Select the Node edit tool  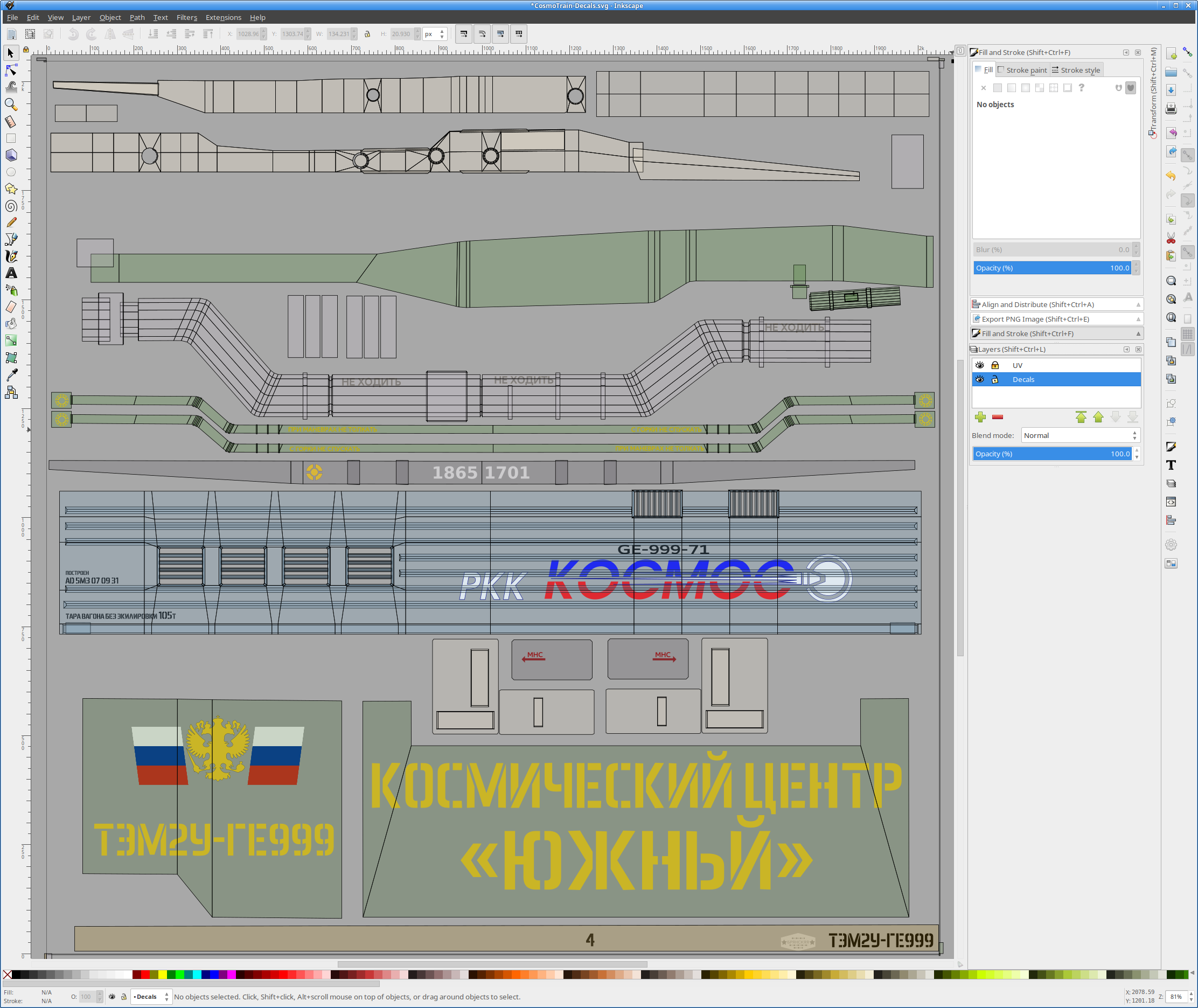[11, 70]
